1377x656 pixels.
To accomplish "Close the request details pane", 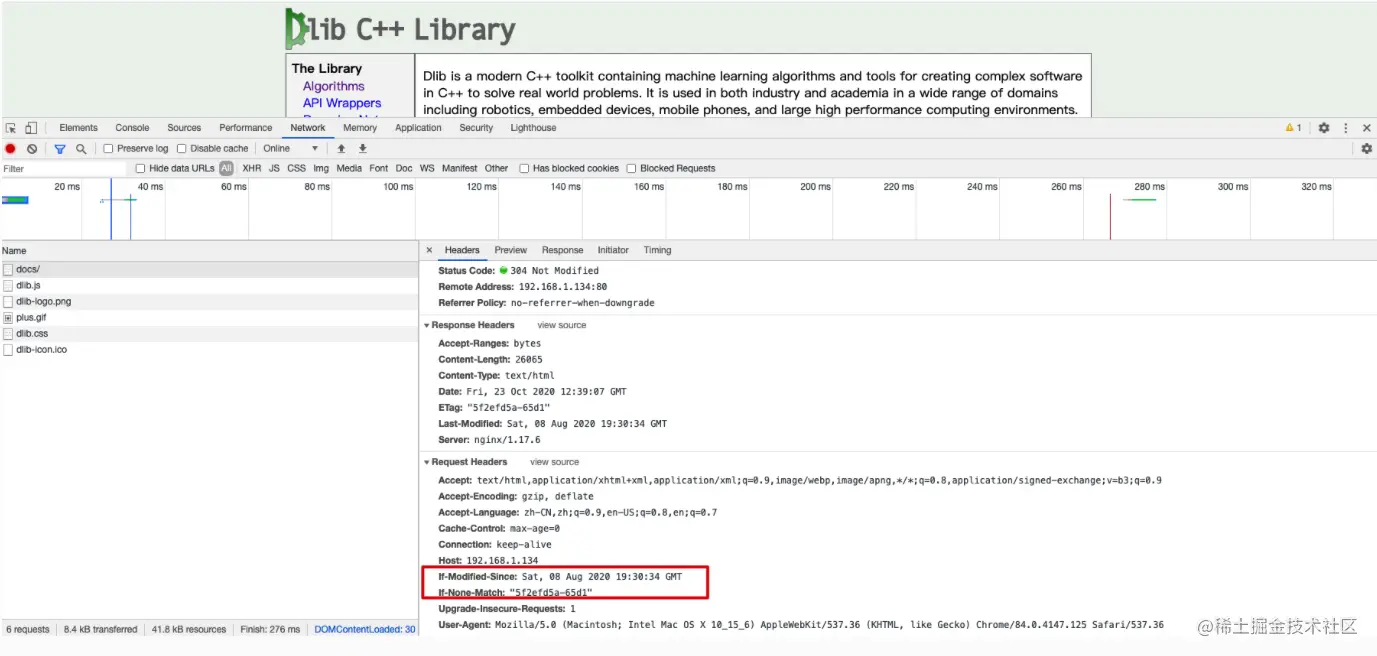I will coord(429,250).
